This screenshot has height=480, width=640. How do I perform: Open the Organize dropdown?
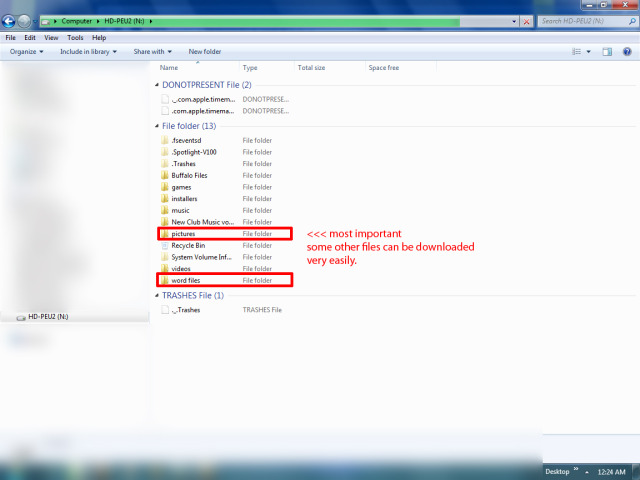coord(27,51)
